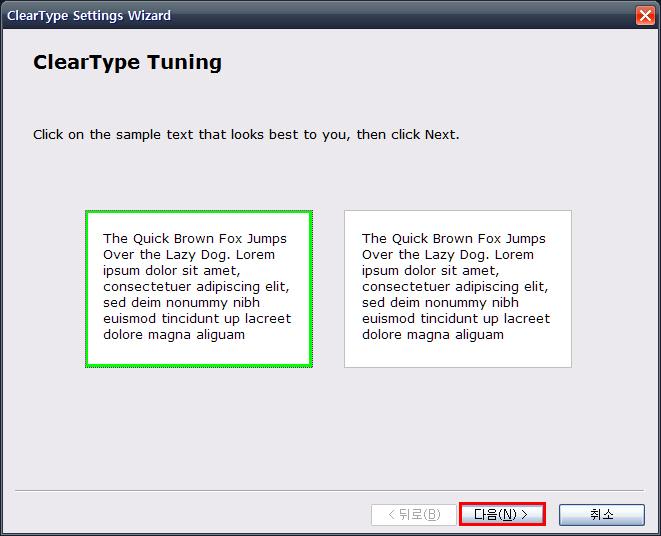Select the green-highlighted left sample text box
Viewport: 661px width, 536px height.
pyautogui.click(x=199, y=289)
